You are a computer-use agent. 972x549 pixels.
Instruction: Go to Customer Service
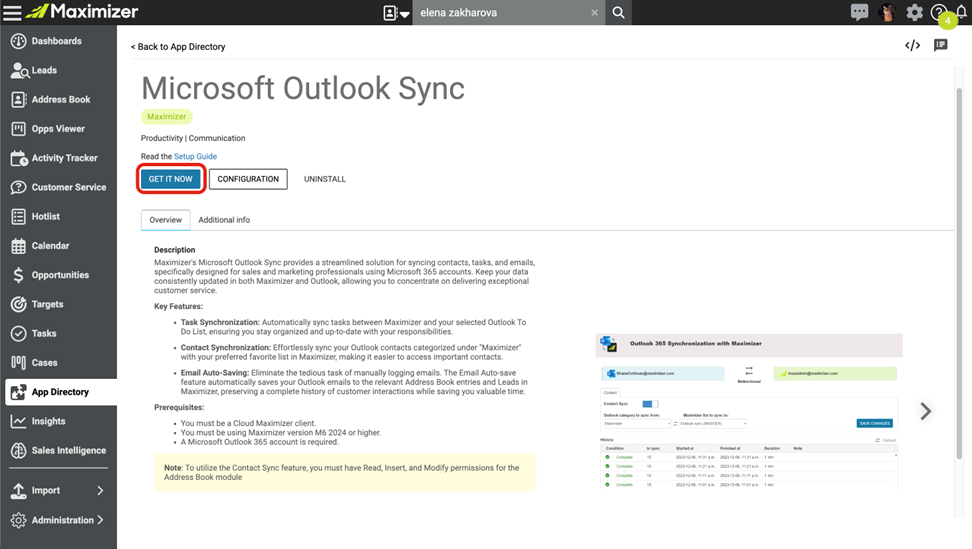tap(58, 187)
